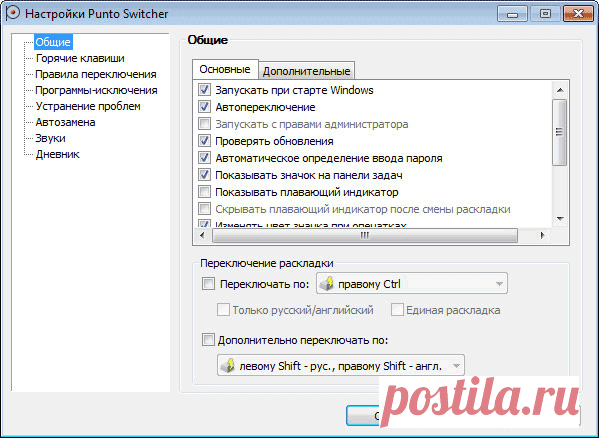Minimize the Punto Switcher settings window
Screen dimensions: 599x438
click(513, 14)
